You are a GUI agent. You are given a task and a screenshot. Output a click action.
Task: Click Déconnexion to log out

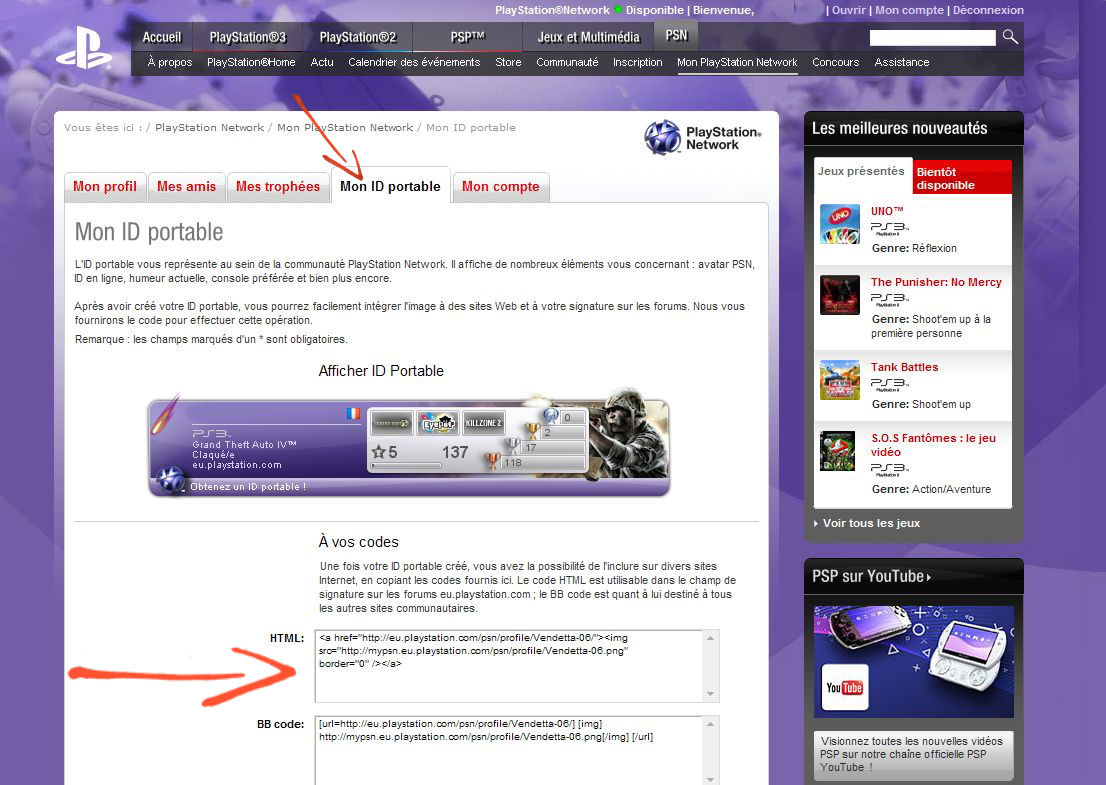pos(988,10)
